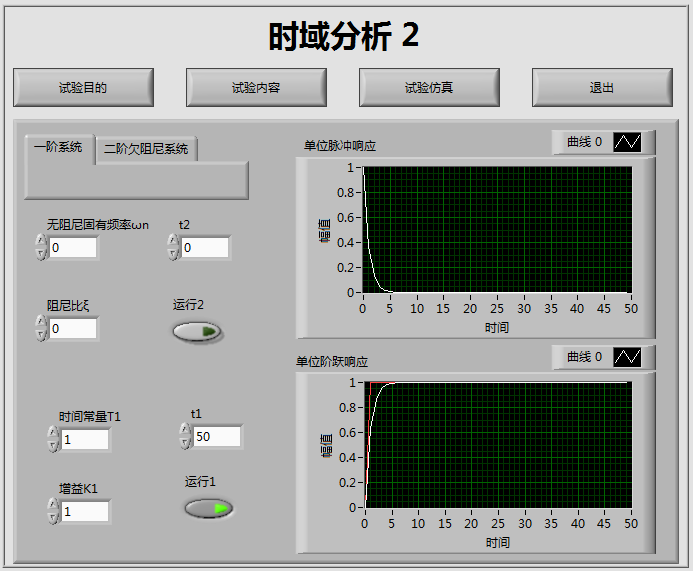
Task: Focus the 阻尼比ξ input field
Action: pos(73,328)
